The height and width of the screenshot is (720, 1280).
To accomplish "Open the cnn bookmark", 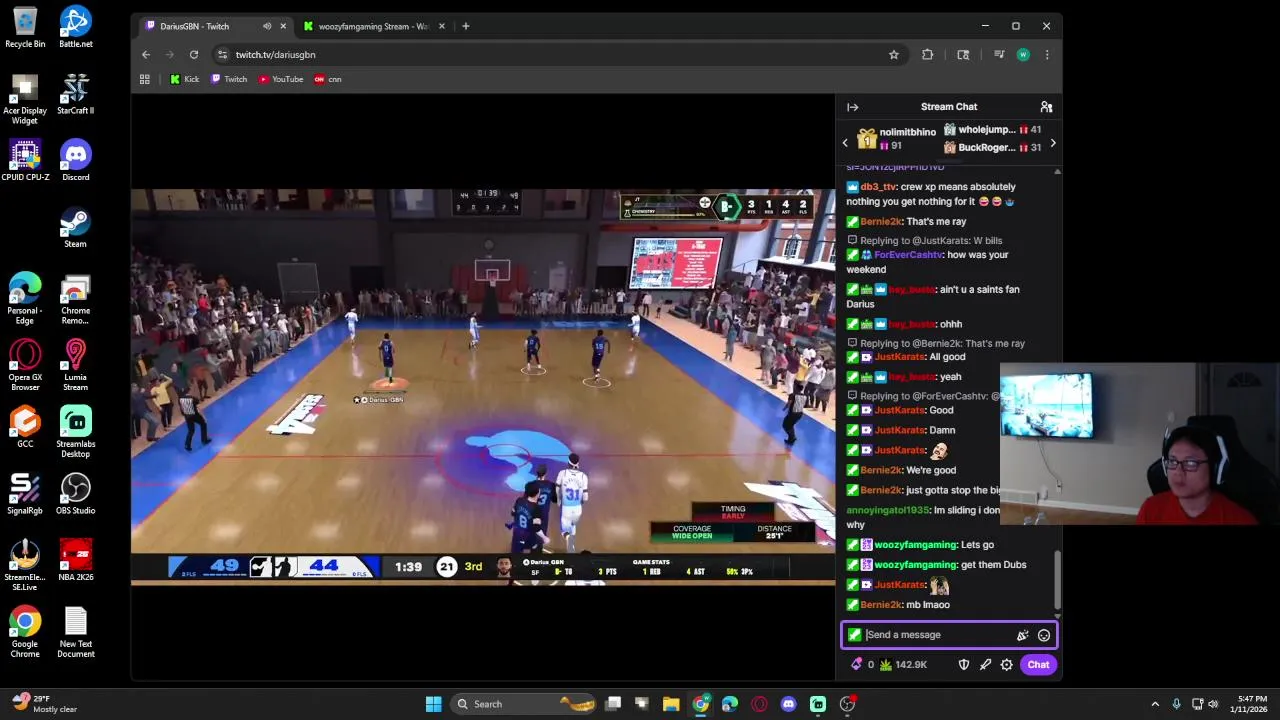I will [x=328, y=79].
